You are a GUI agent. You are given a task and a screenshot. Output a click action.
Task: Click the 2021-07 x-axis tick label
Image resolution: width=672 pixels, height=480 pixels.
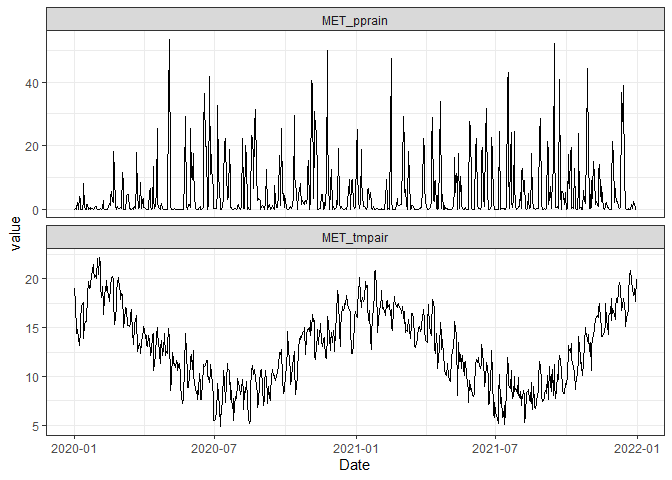(x=497, y=447)
